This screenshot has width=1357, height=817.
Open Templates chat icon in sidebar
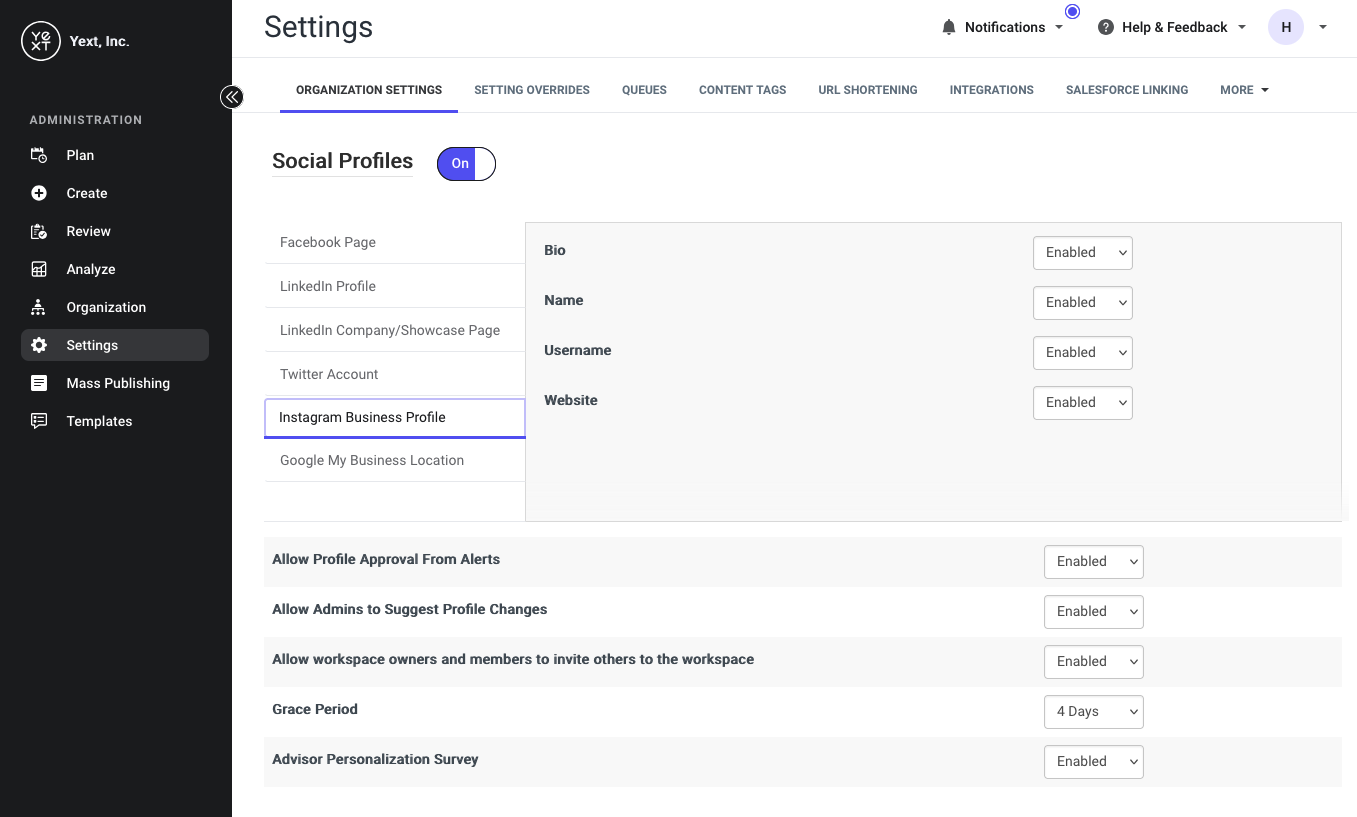pos(39,421)
